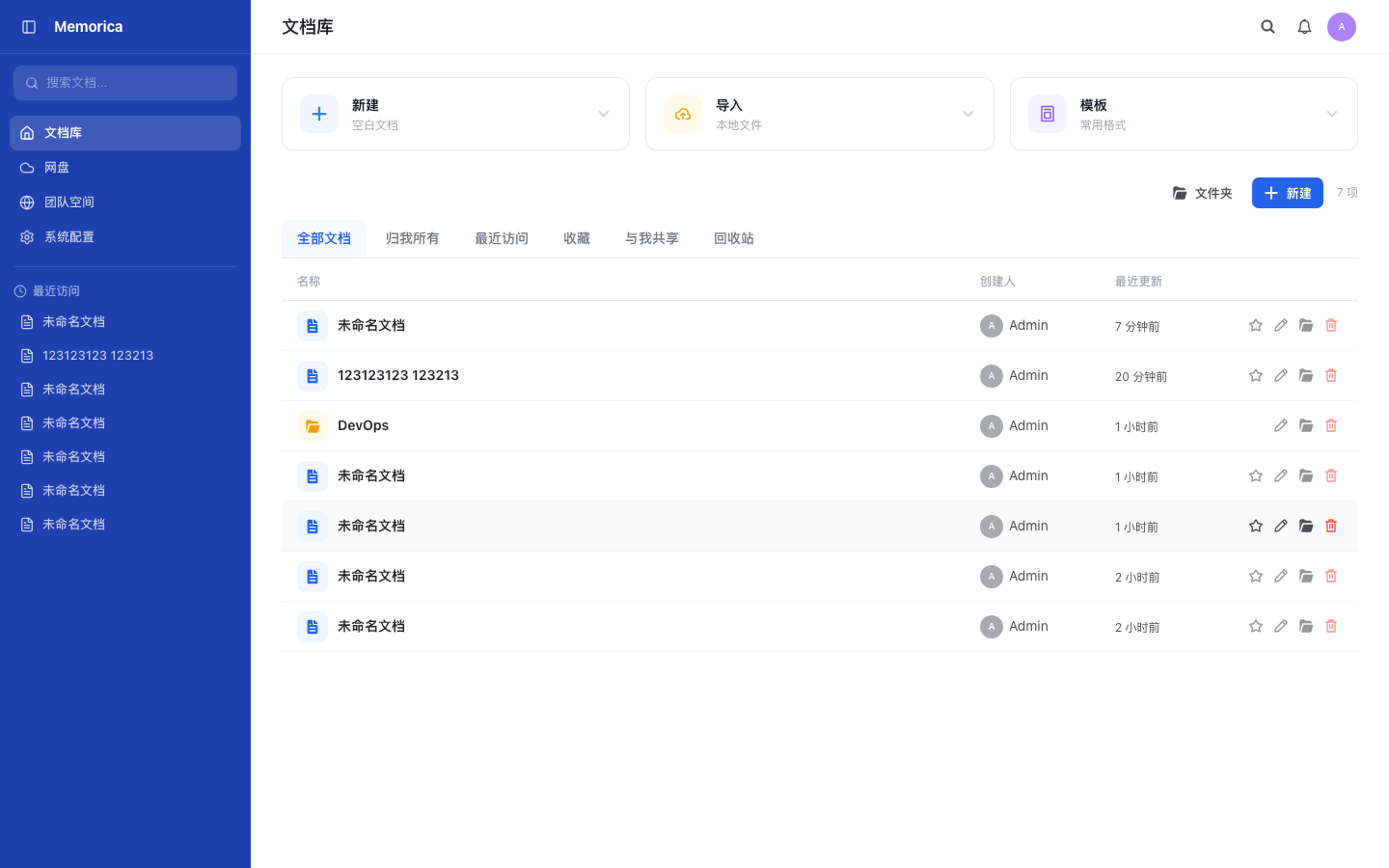
Task: Star the last 未命名文档 in the list
Action: click(x=1256, y=627)
